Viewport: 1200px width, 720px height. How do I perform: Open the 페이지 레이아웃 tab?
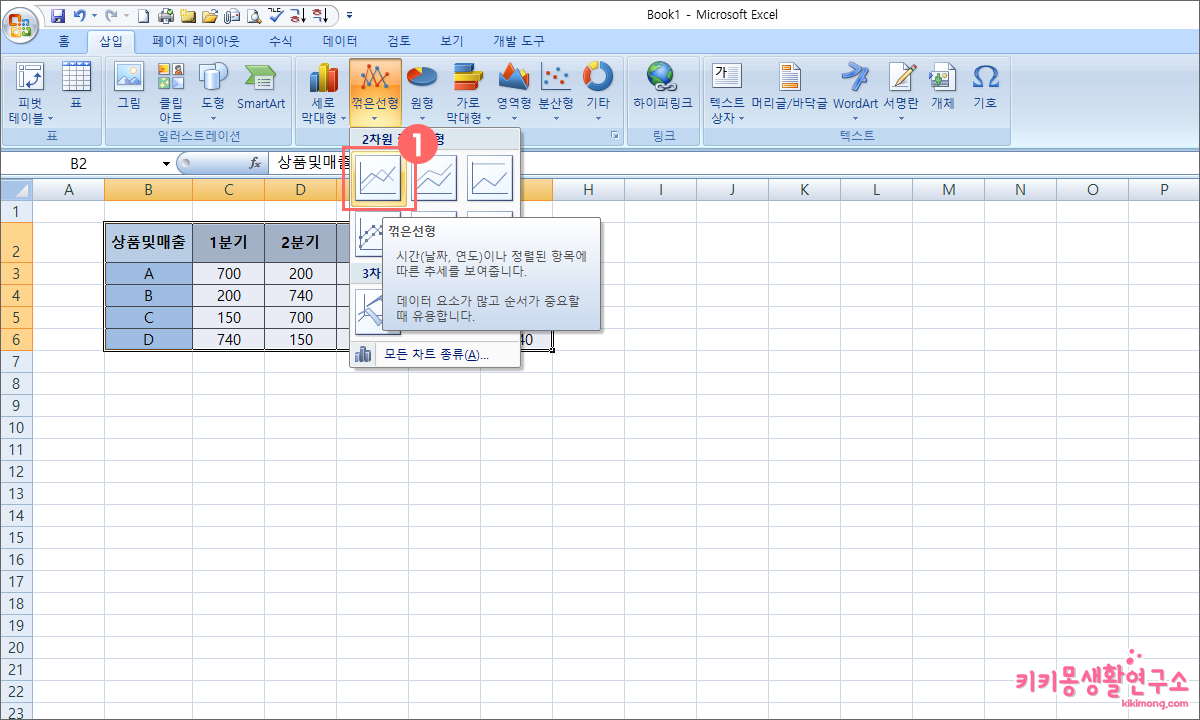[x=196, y=41]
